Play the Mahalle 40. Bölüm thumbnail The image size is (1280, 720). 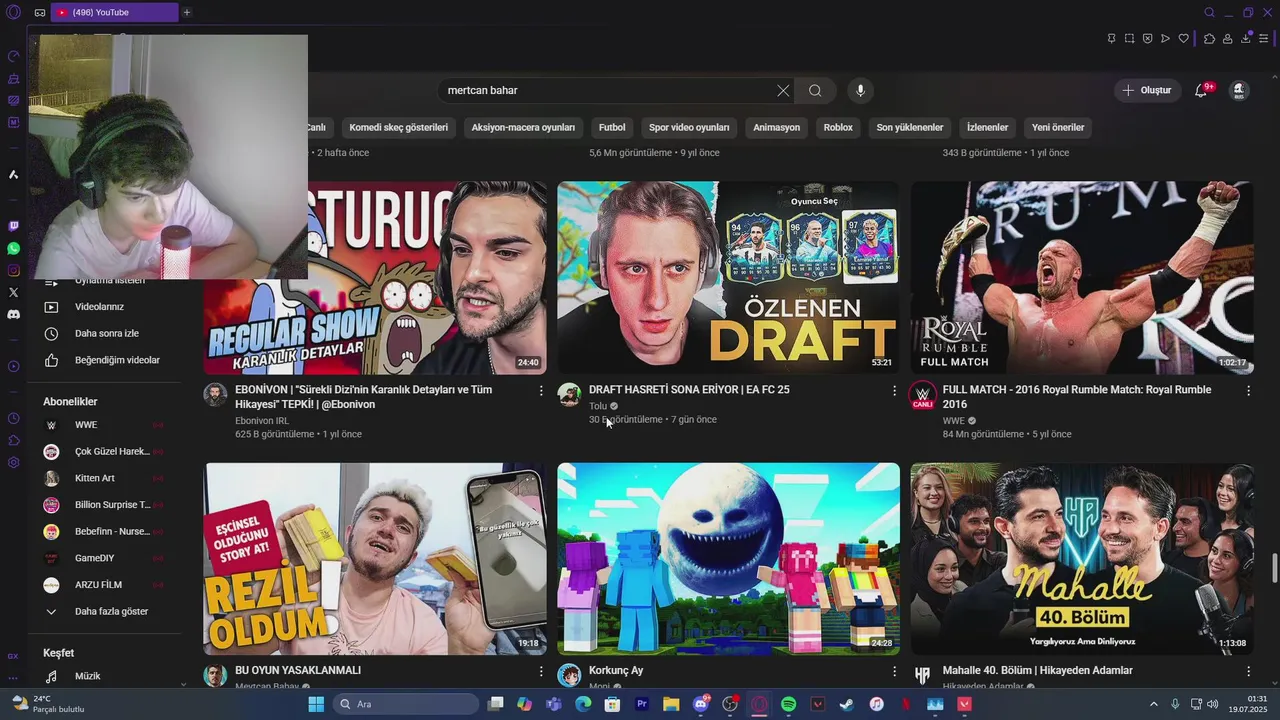(1082, 559)
